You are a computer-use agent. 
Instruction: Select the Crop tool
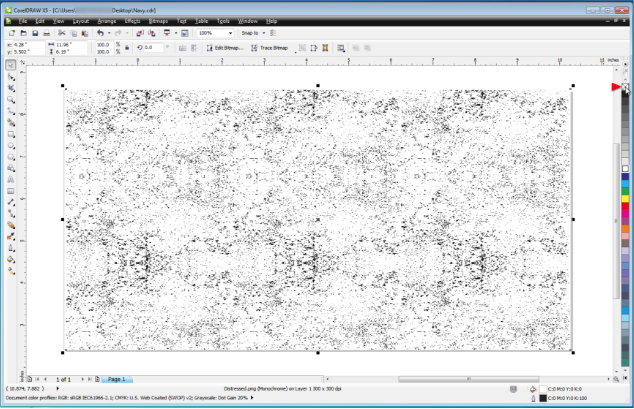[11, 88]
